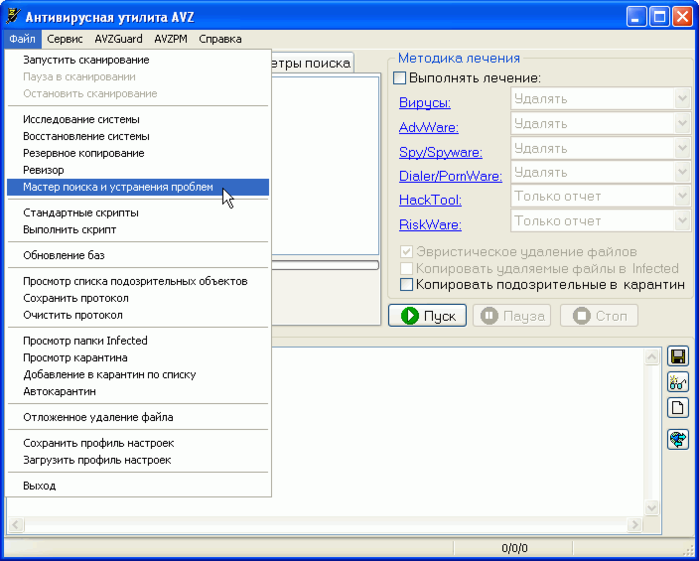Click the 0/0/0 status bar counter
The width and height of the screenshot is (699, 561).
point(514,548)
